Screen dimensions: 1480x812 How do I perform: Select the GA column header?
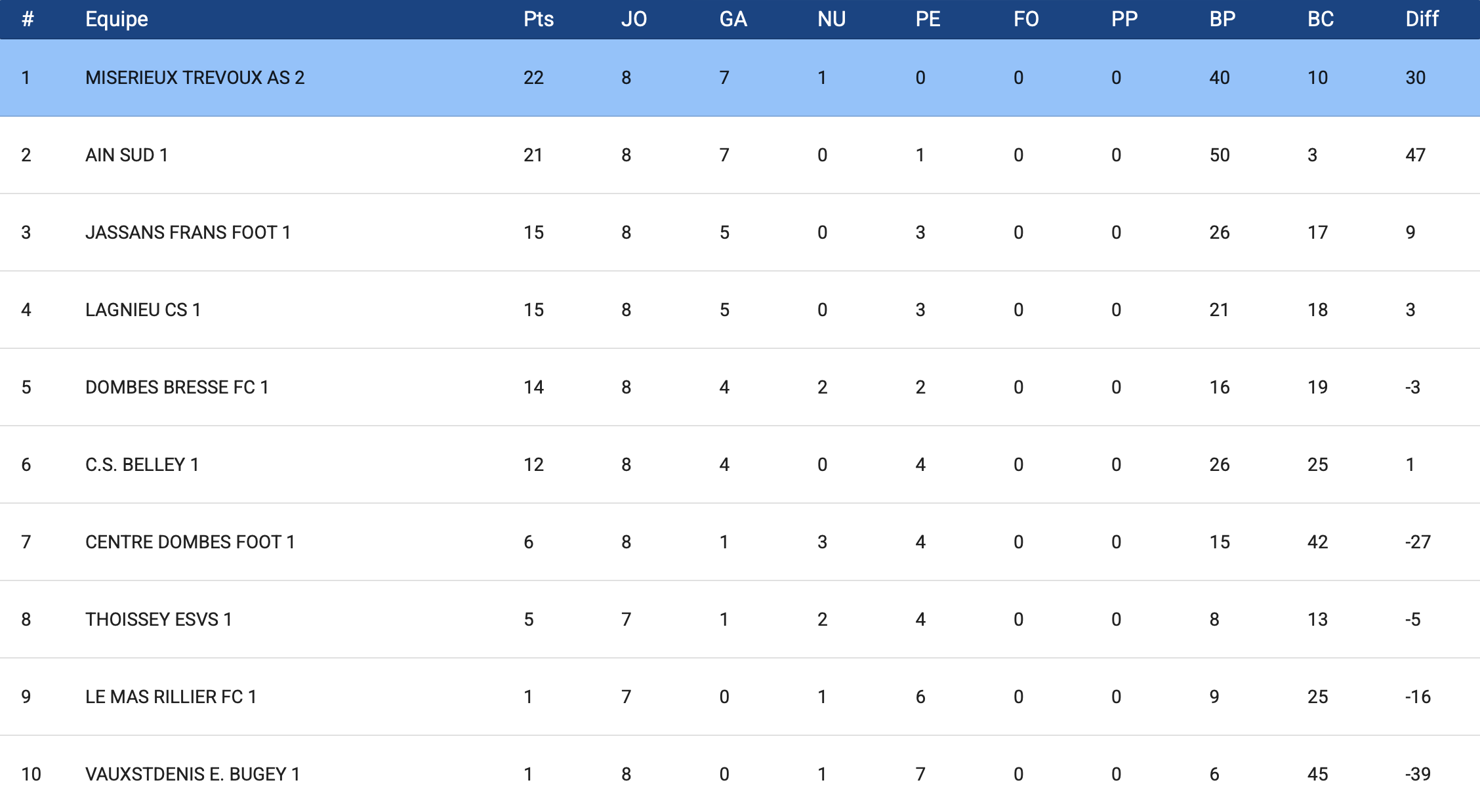pyautogui.click(x=733, y=19)
